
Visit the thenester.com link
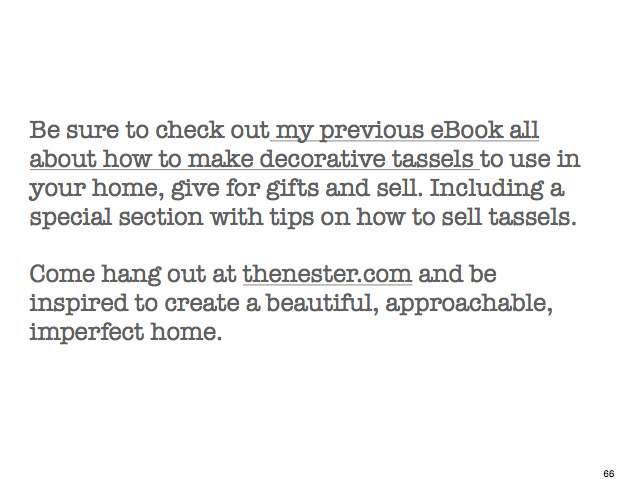327,274
